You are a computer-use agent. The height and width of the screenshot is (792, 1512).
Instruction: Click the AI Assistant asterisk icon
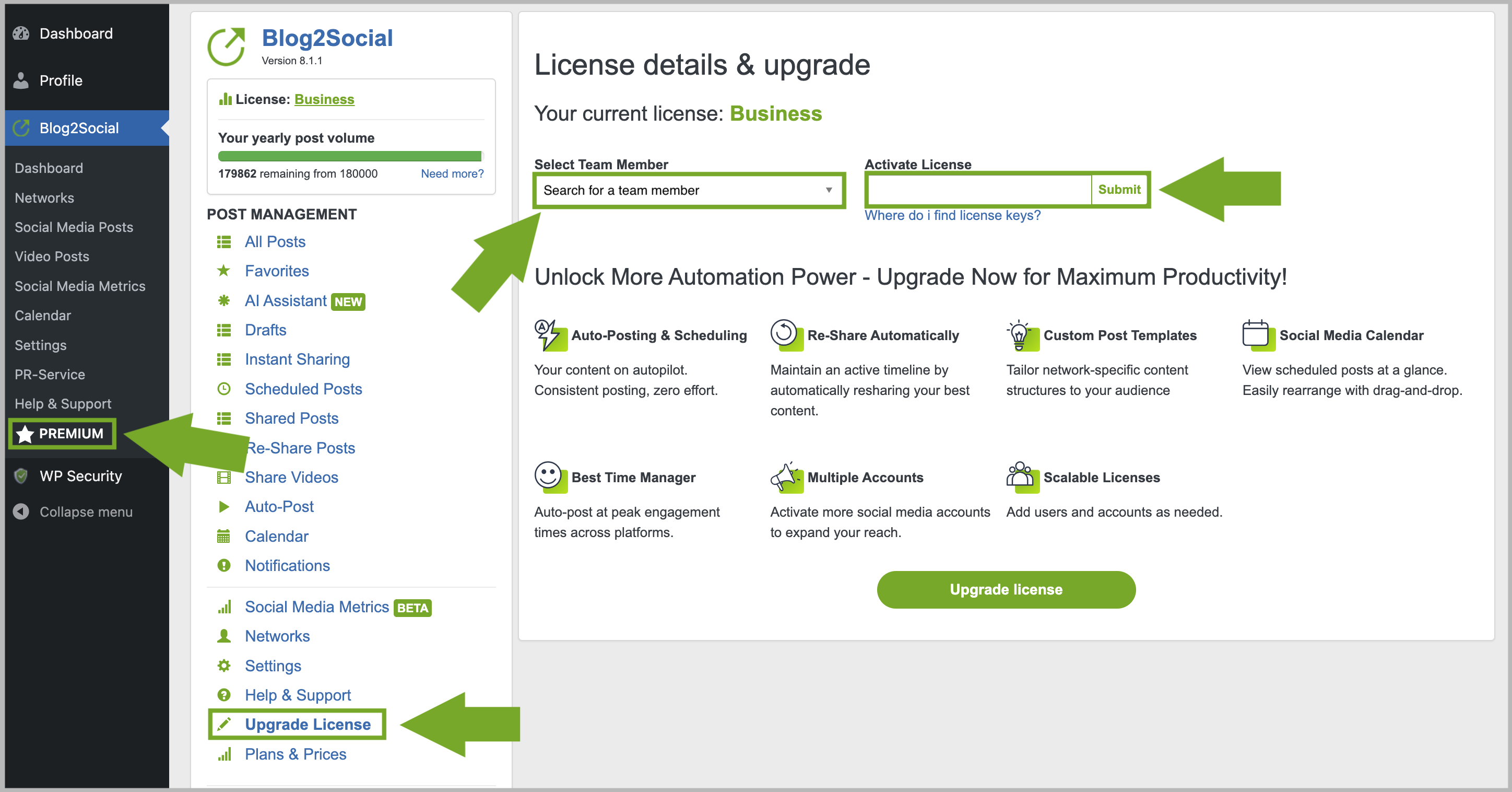(x=223, y=301)
